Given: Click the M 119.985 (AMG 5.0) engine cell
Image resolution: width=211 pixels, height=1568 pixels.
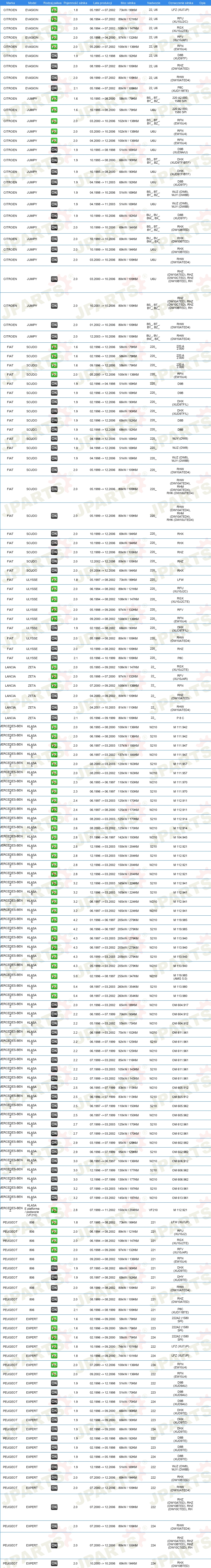Looking at the screenshot, I should (x=180, y=976).
